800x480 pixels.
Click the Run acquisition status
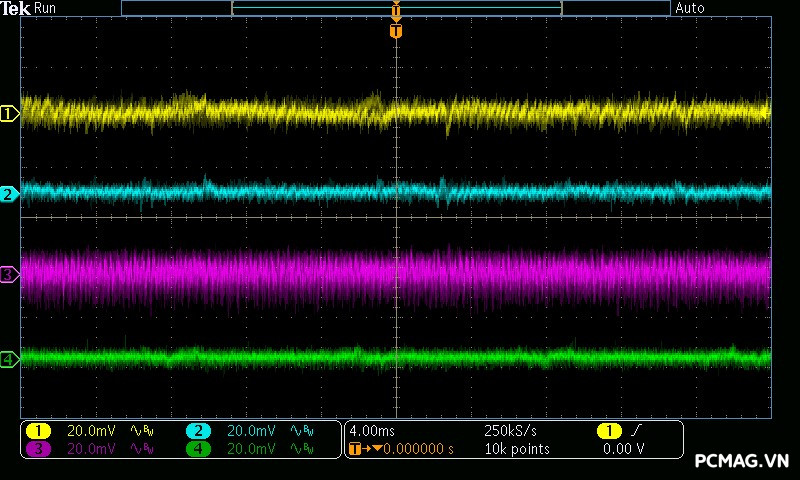(x=46, y=8)
